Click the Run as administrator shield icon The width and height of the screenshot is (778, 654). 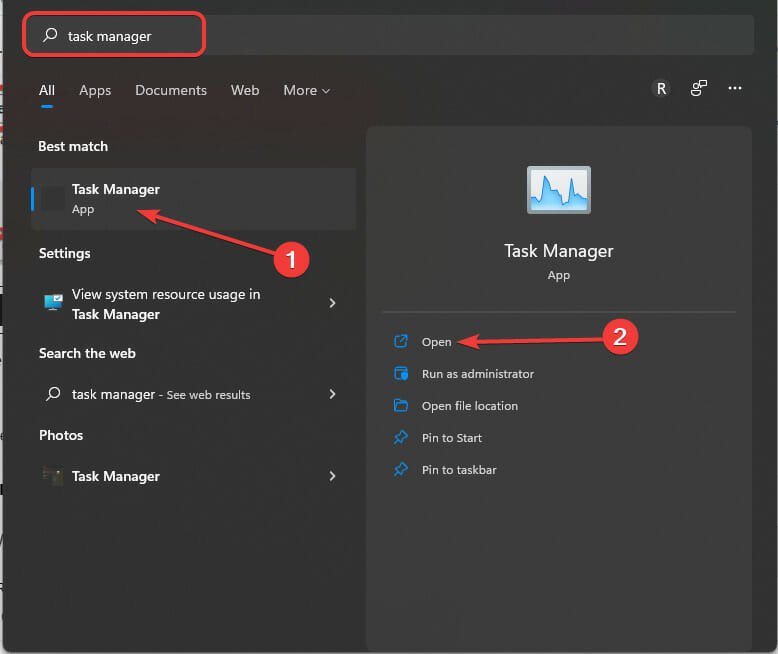coord(401,374)
